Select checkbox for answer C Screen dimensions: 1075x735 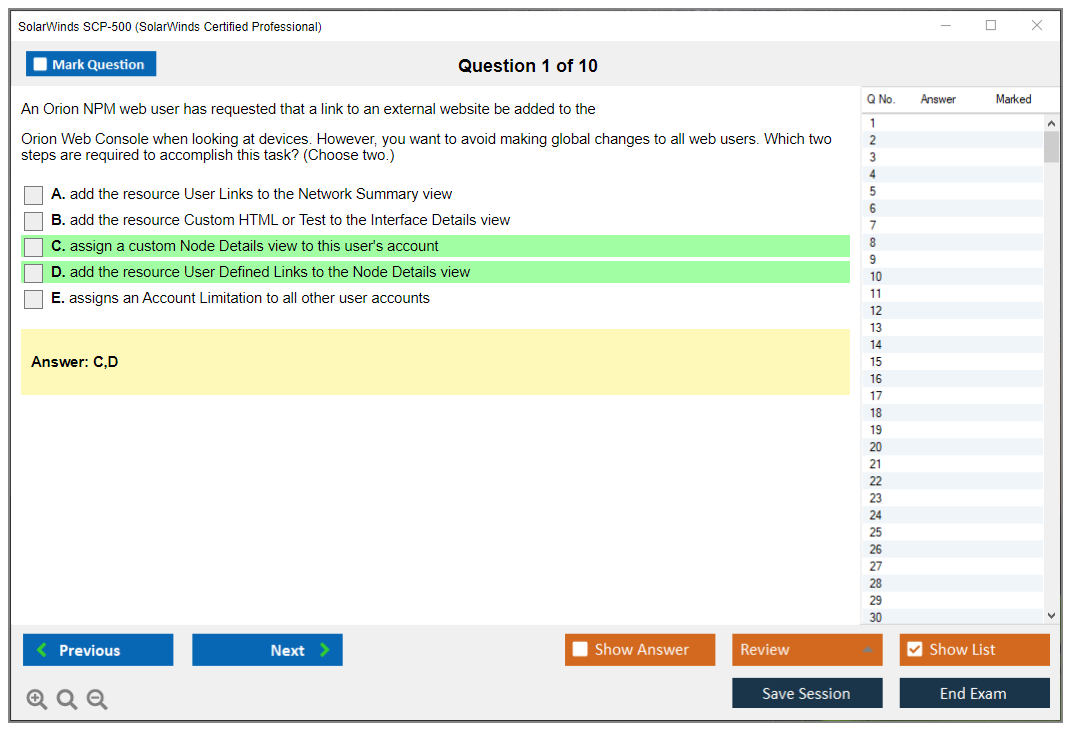click(34, 247)
